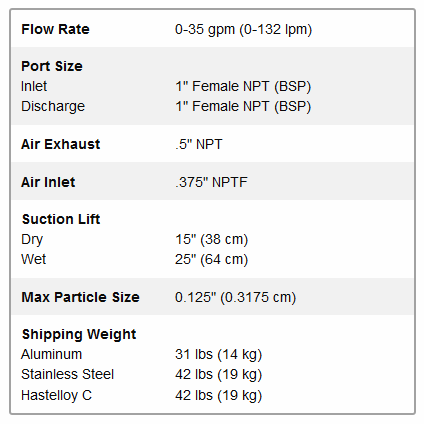This screenshot has width=424, height=424.
Task: Select the Hastelloy C weight value
Action: [x=219, y=396]
